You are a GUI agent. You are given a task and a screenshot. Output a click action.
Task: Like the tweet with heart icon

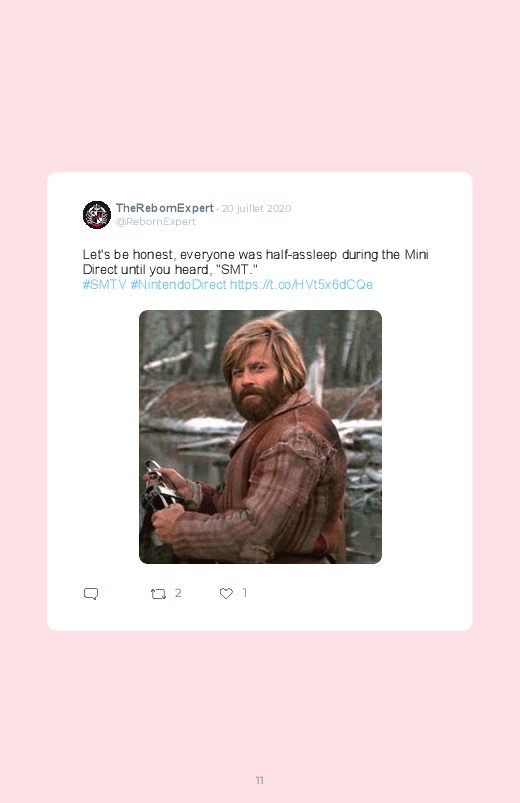tap(226, 593)
